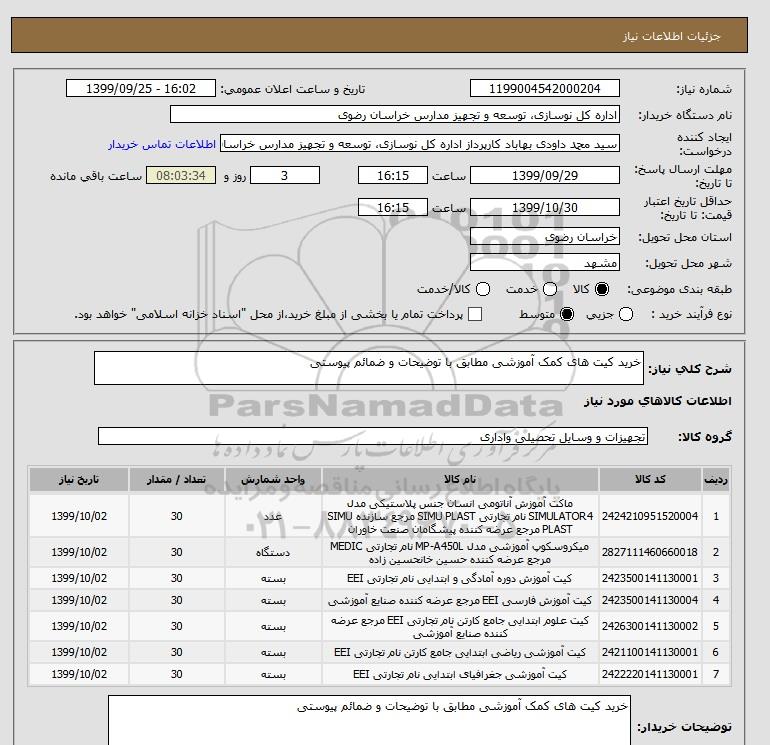Click the price validity time 16:15 field
This screenshot has height=745, width=770.
(393, 207)
